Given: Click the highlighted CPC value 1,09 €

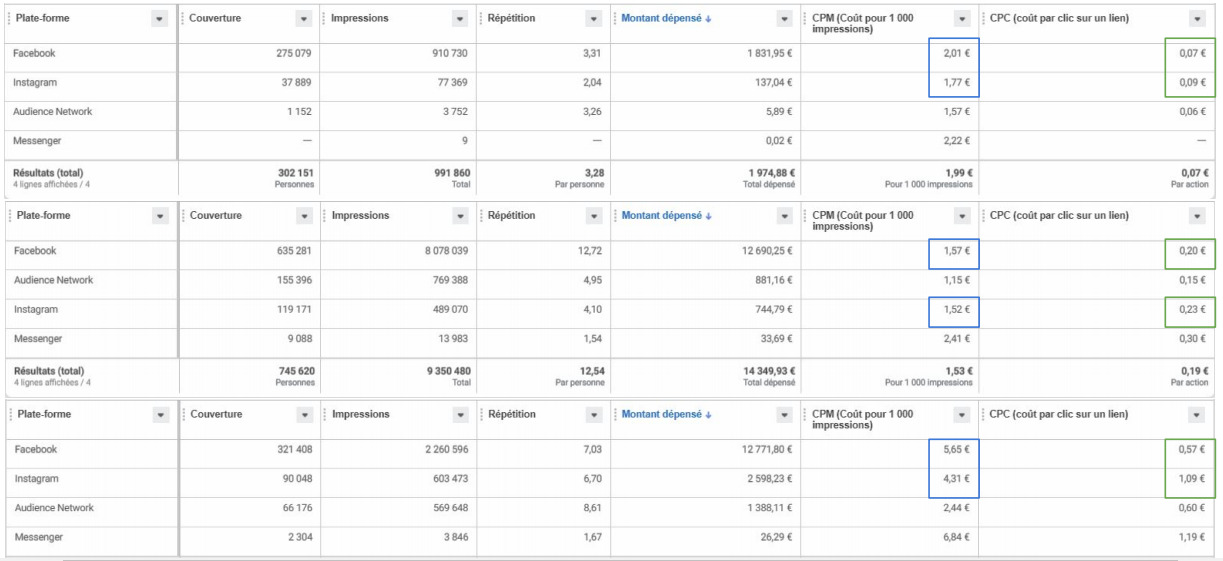Looking at the screenshot, I should tap(1192, 479).
